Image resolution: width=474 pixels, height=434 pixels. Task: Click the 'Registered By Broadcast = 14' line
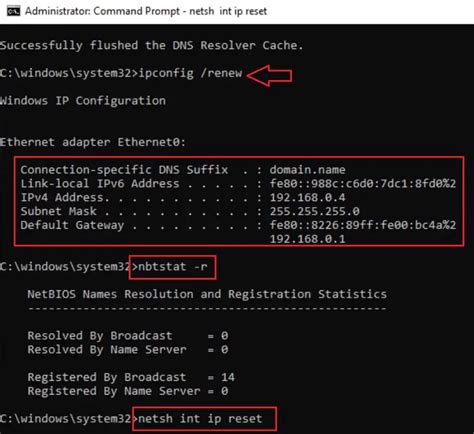pyautogui.click(x=131, y=377)
